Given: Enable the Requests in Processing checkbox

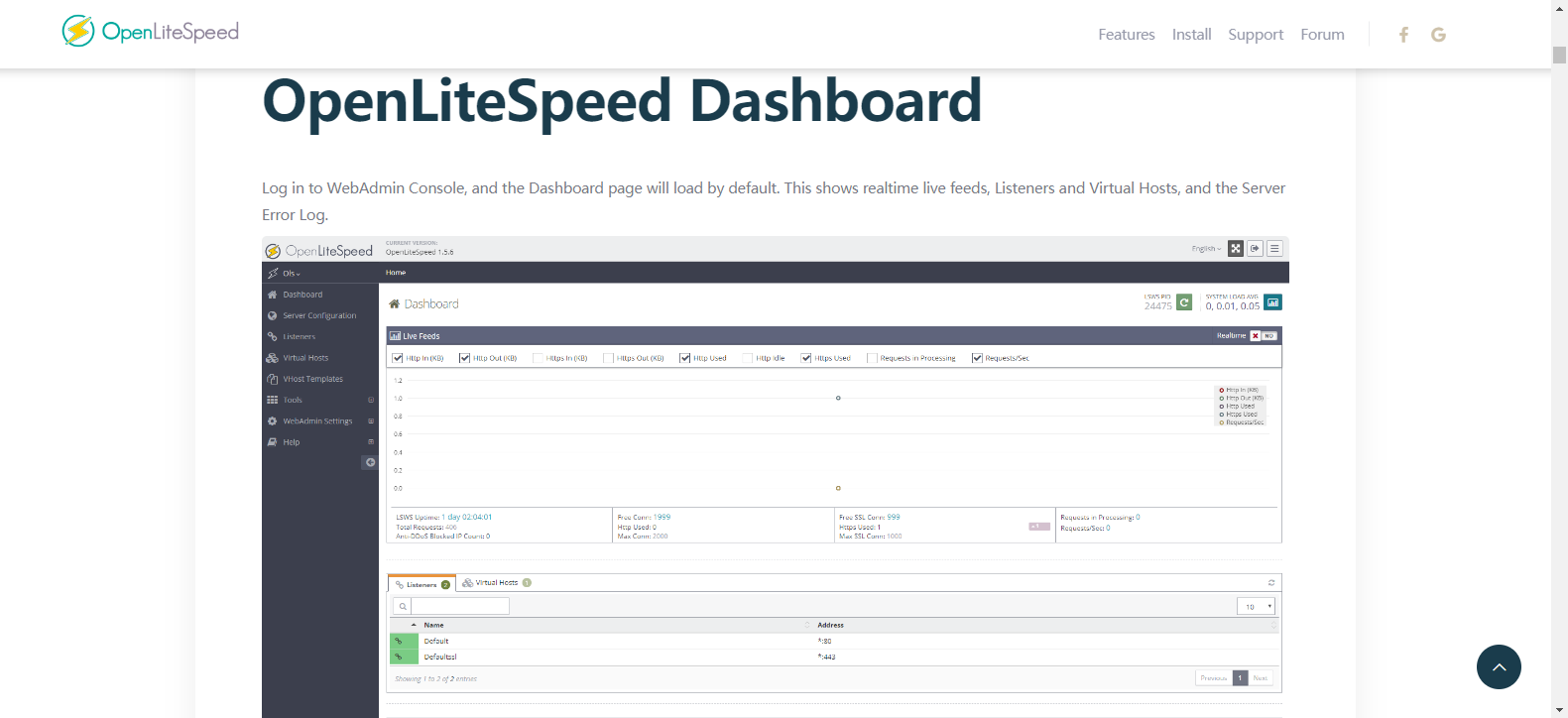Looking at the screenshot, I should [x=872, y=358].
